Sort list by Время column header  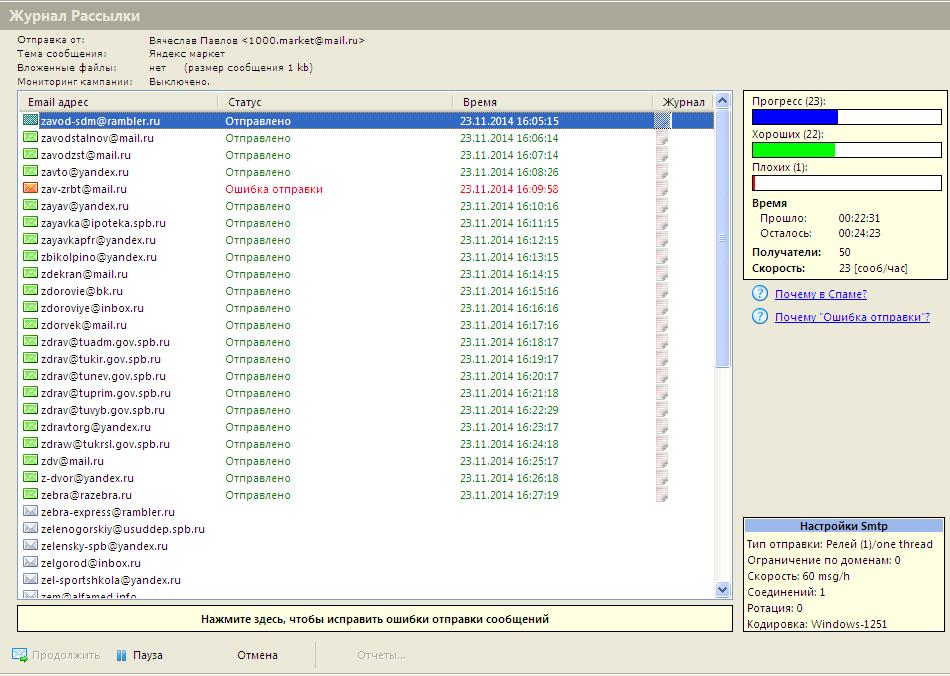coord(552,102)
